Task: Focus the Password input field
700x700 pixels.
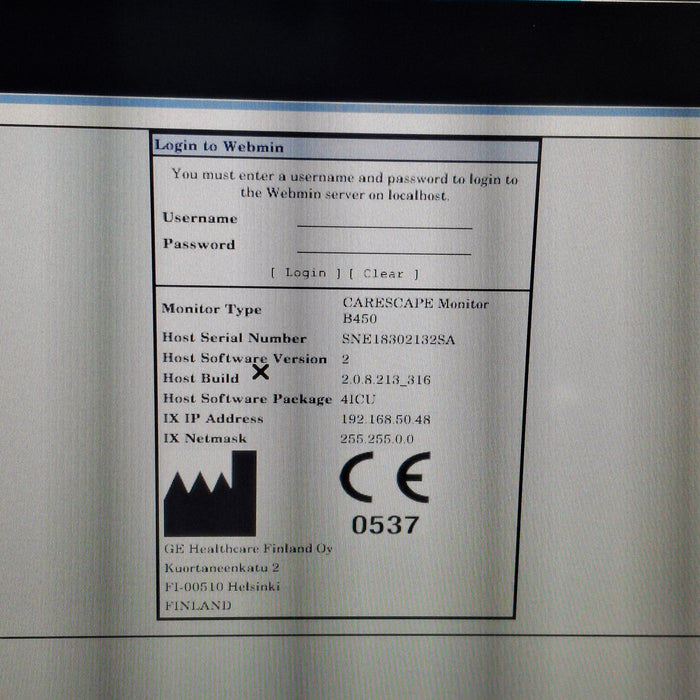Action: tap(384, 245)
